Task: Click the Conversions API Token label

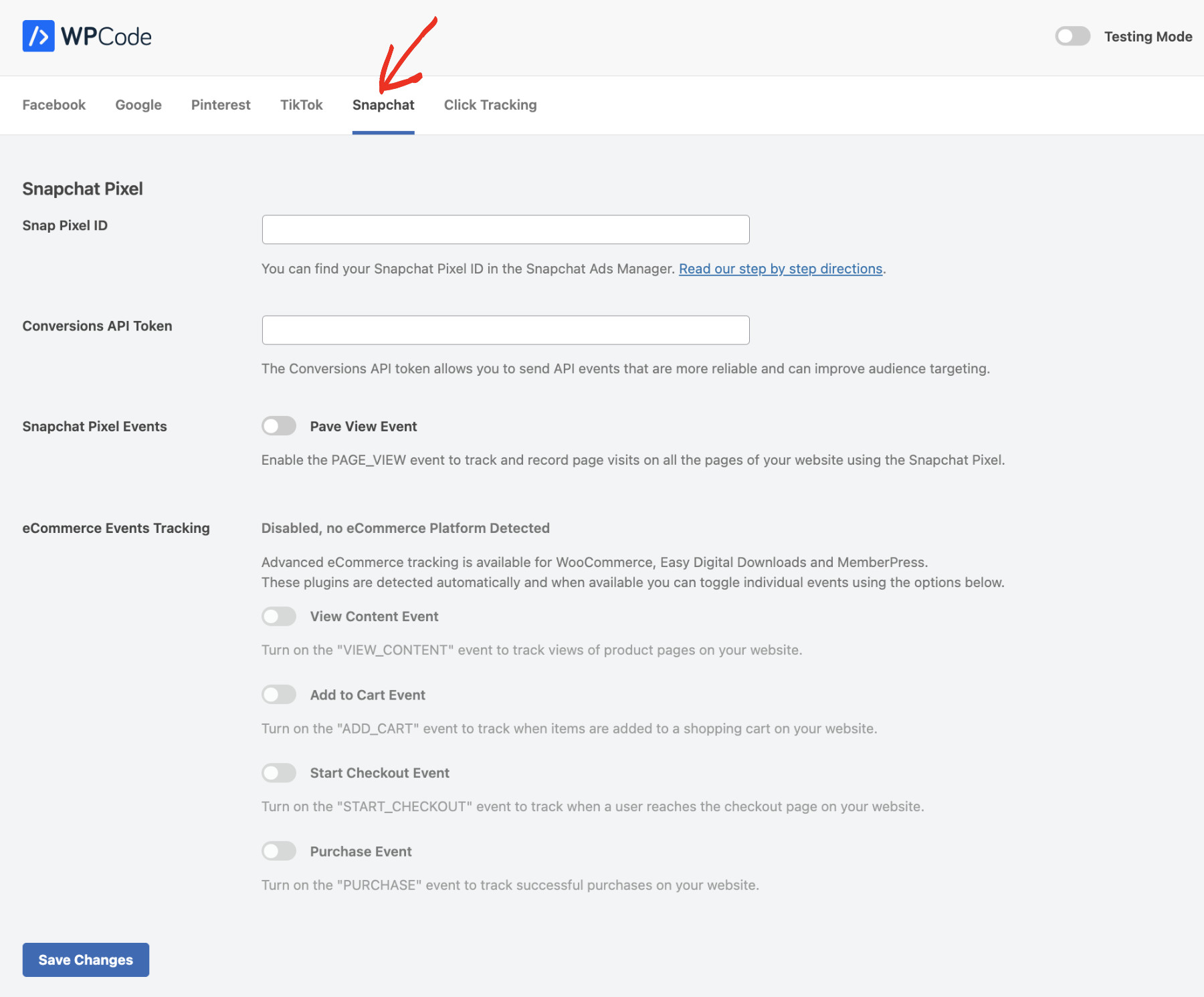Action: (x=97, y=326)
